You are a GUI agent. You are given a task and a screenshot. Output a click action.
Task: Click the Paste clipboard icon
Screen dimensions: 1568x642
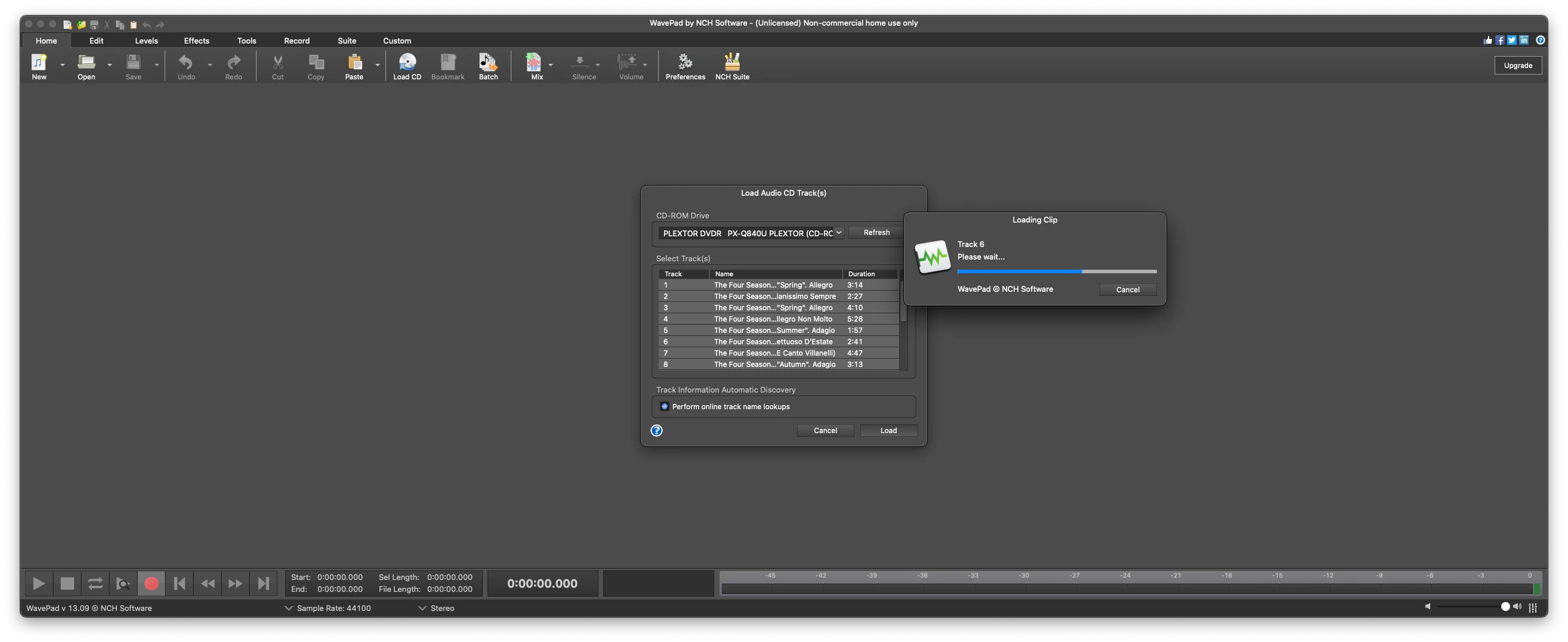(354, 66)
